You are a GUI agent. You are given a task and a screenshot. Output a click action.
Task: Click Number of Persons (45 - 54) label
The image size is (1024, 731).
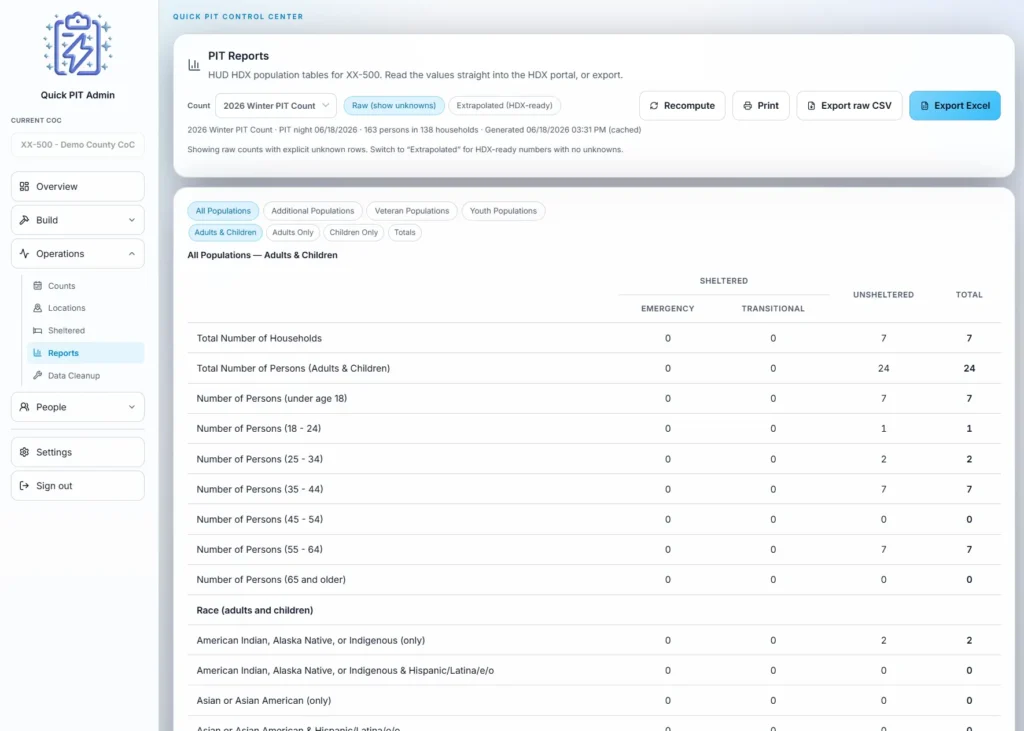pyautogui.click(x=260, y=519)
